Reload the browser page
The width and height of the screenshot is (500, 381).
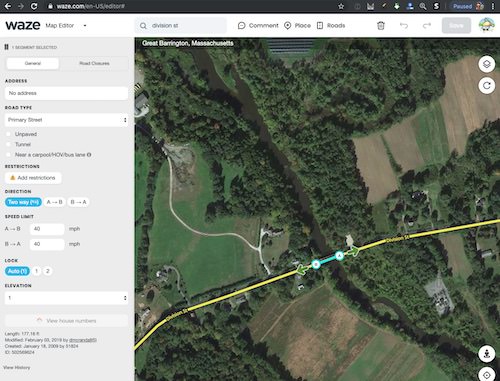tap(34, 6)
